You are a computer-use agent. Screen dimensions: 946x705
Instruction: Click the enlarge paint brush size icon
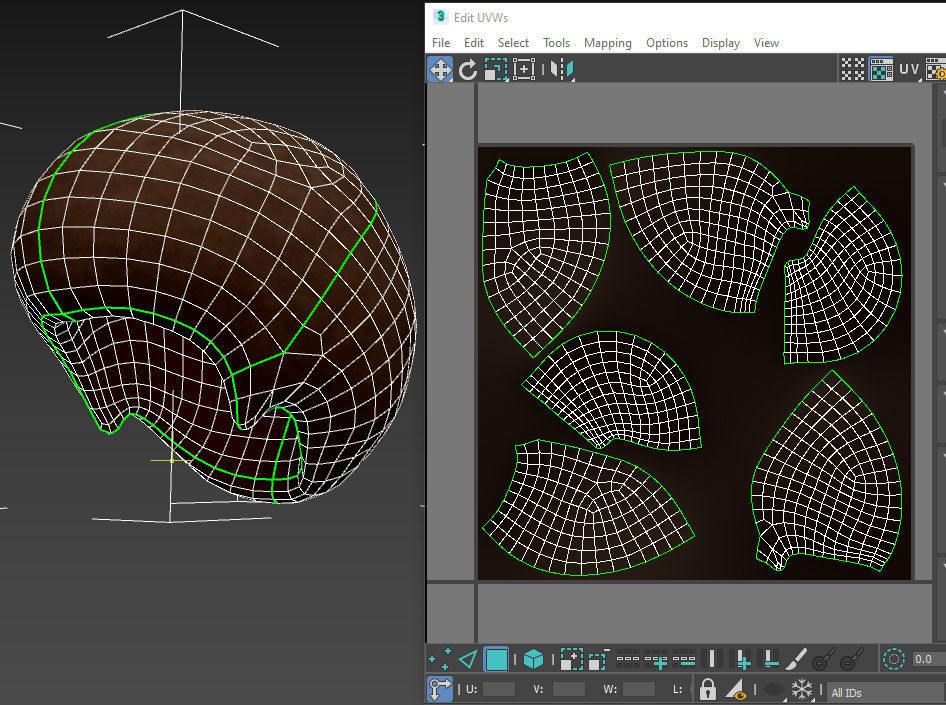click(x=824, y=659)
